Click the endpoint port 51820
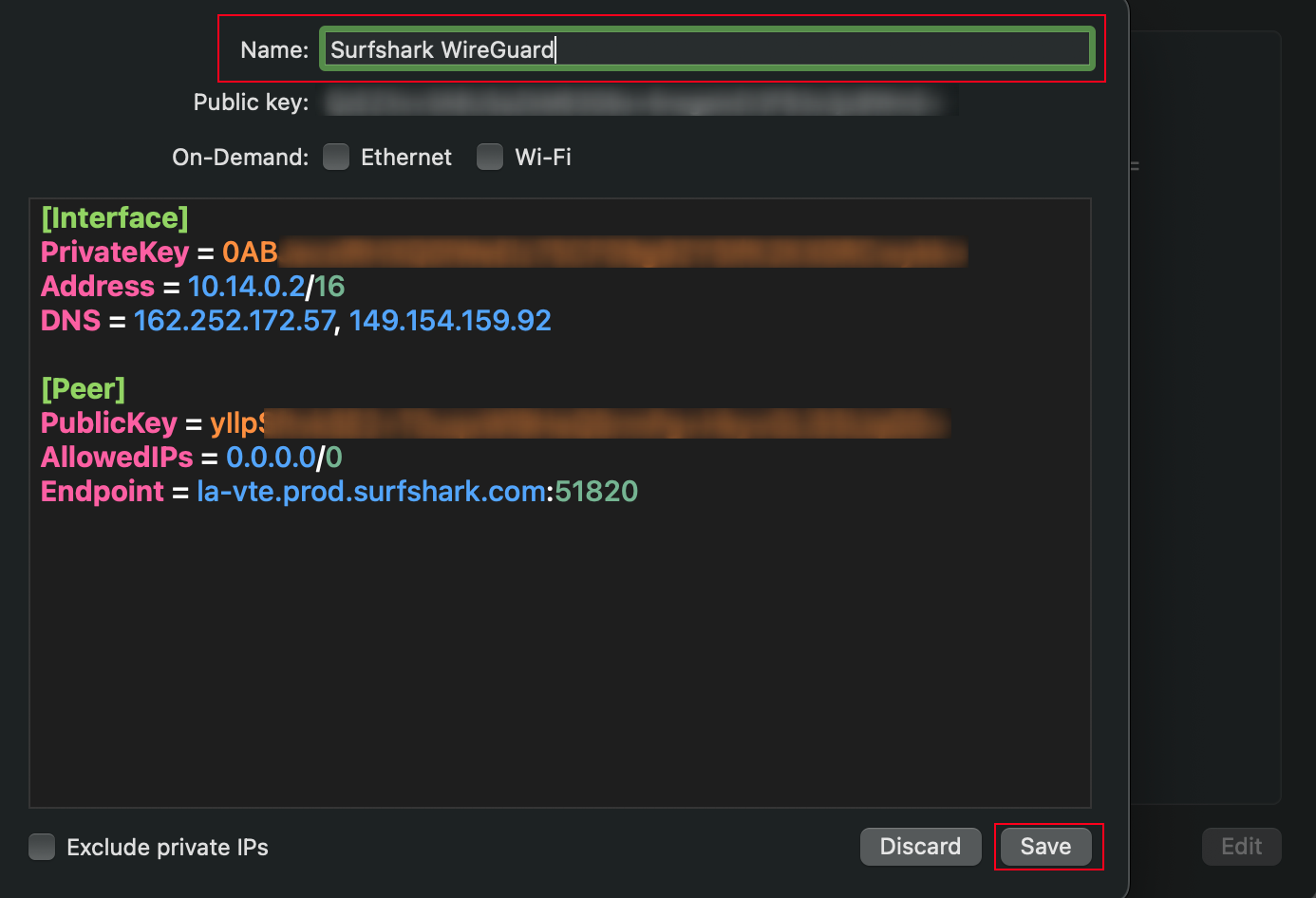1316x898 pixels. click(x=596, y=492)
